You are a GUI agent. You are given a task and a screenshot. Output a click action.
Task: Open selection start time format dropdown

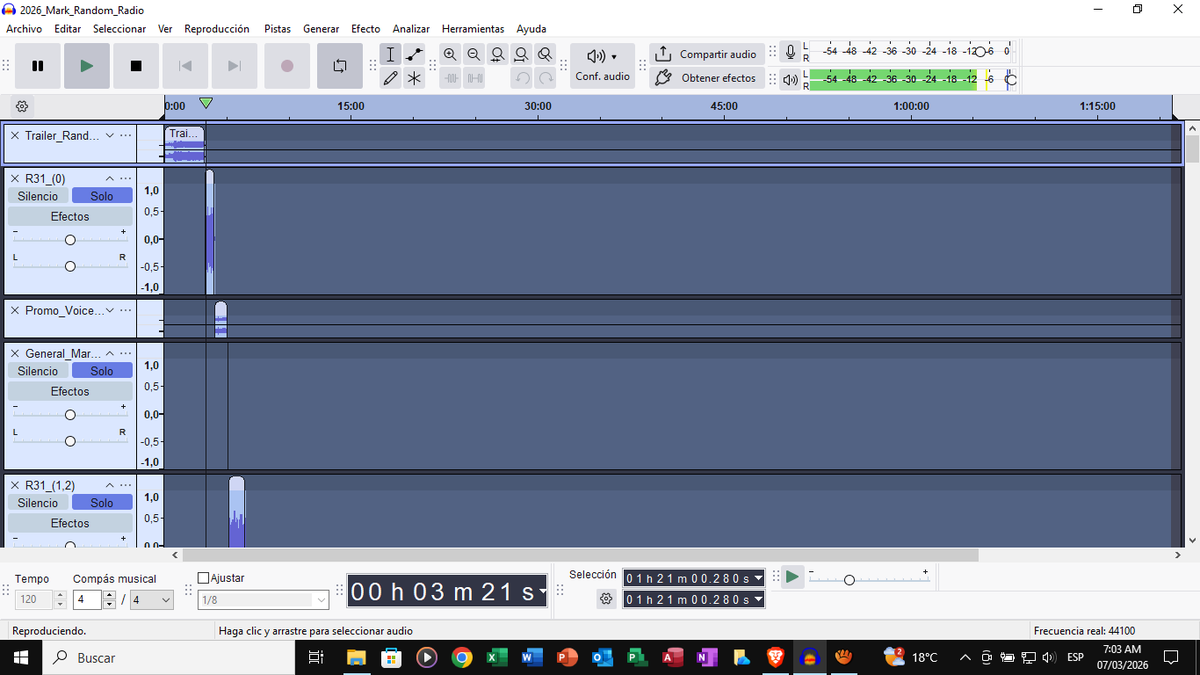tap(758, 578)
